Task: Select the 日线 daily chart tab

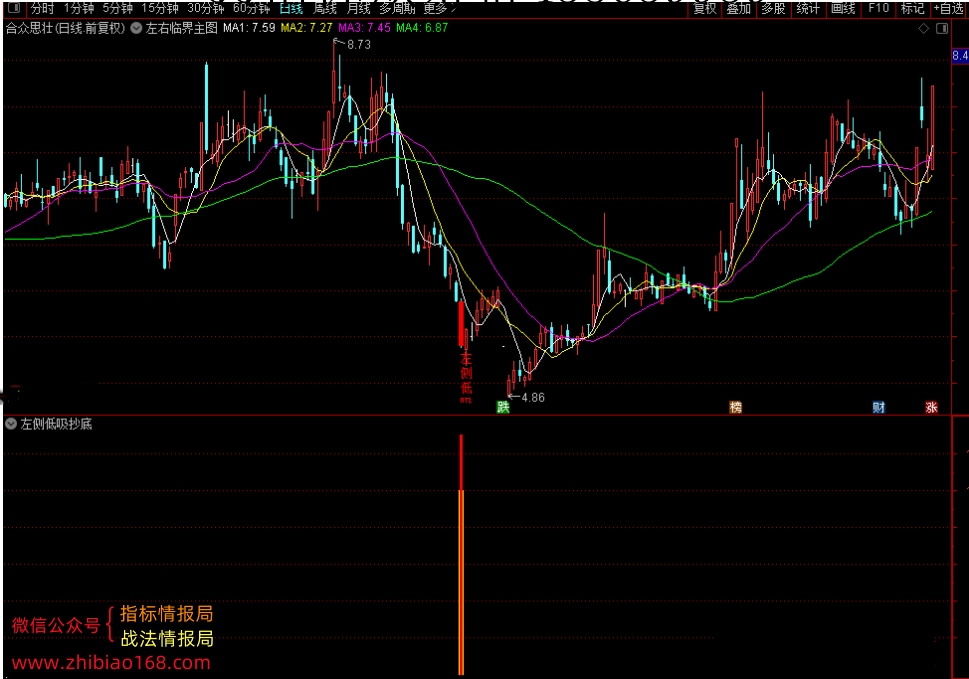Action: click(x=291, y=9)
